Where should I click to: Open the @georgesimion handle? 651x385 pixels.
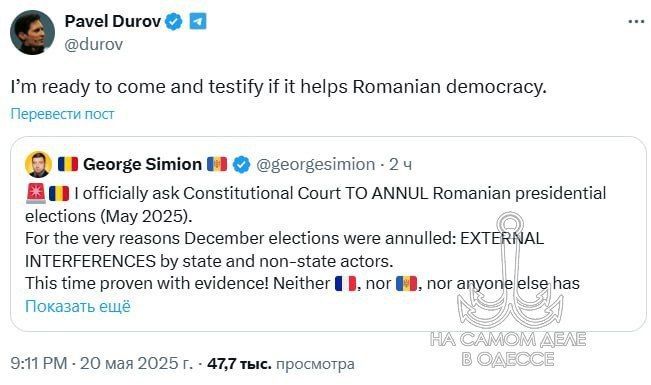pos(316,164)
